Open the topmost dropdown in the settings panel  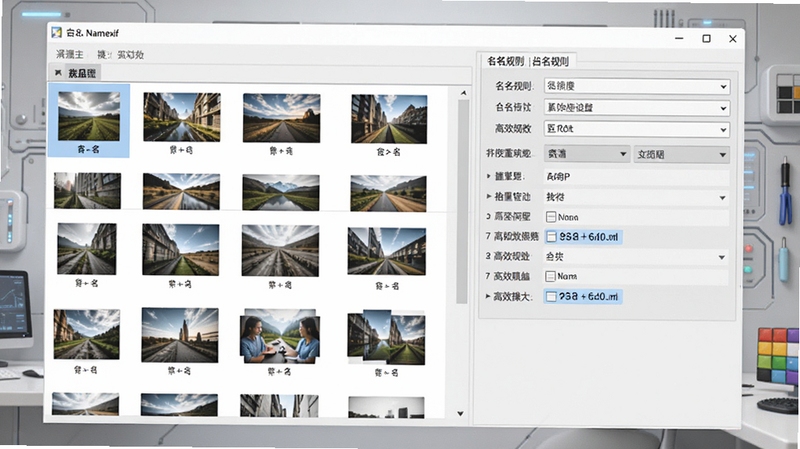tap(637, 86)
